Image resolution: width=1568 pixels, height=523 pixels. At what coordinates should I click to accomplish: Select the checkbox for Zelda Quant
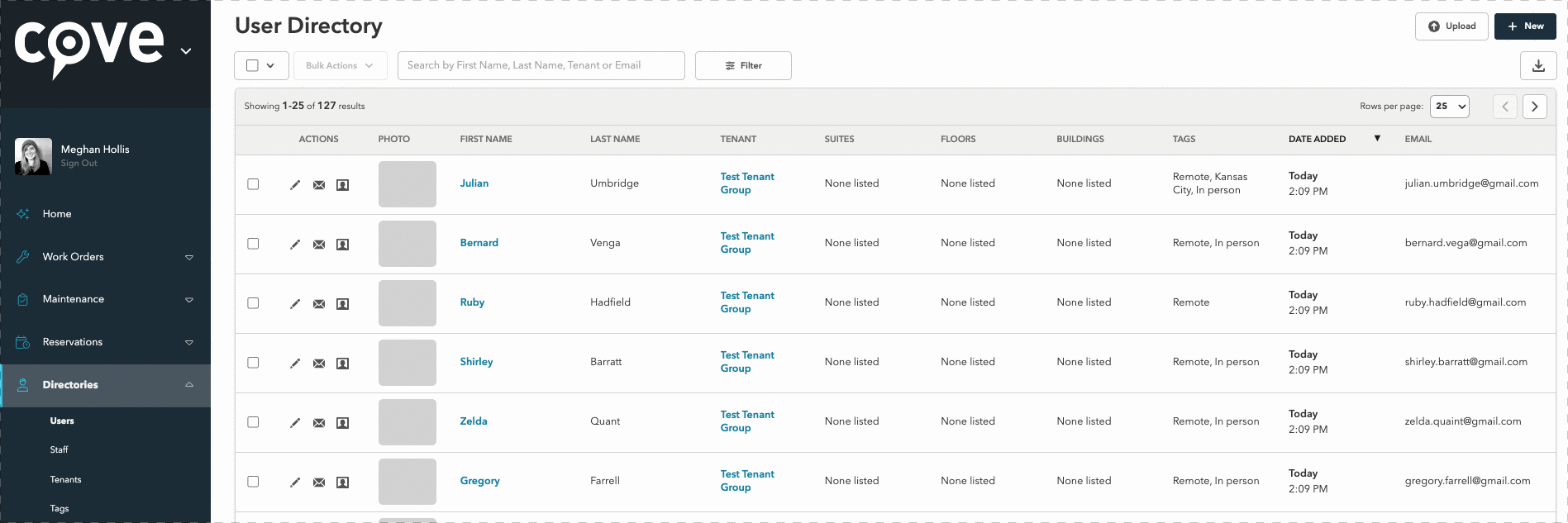tap(253, 422)
